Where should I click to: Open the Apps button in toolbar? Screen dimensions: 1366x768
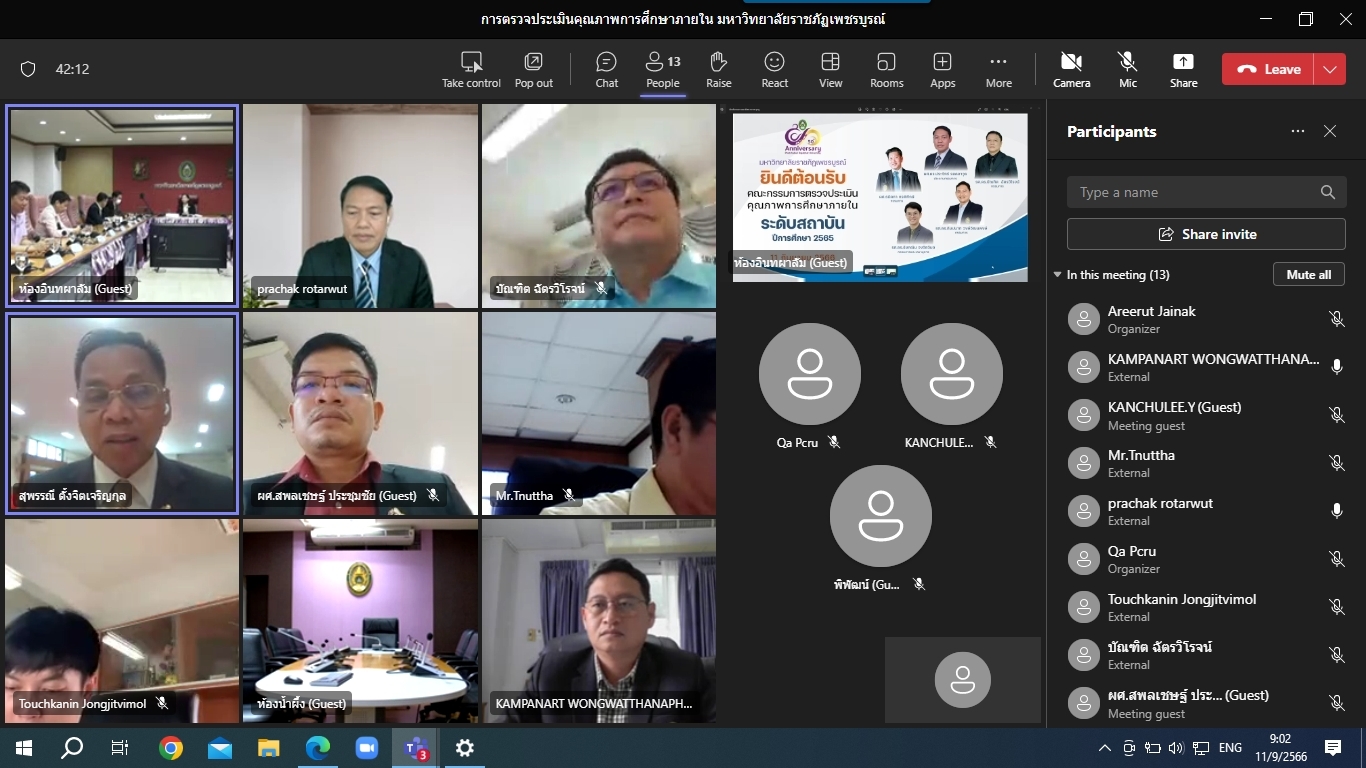click(942, 69)
